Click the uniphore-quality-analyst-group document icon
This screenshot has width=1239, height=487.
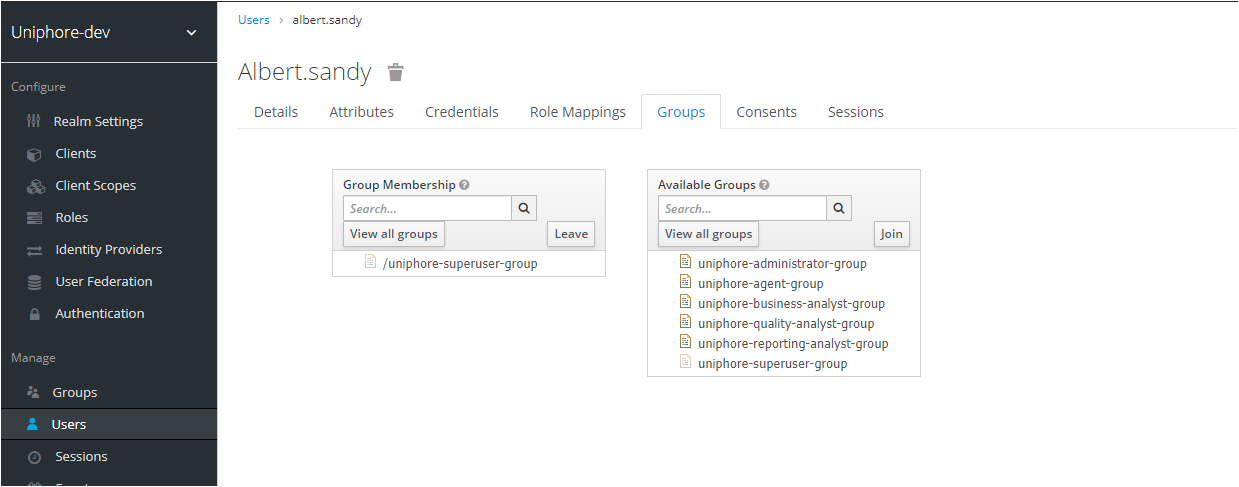click(x=685, y=322)
